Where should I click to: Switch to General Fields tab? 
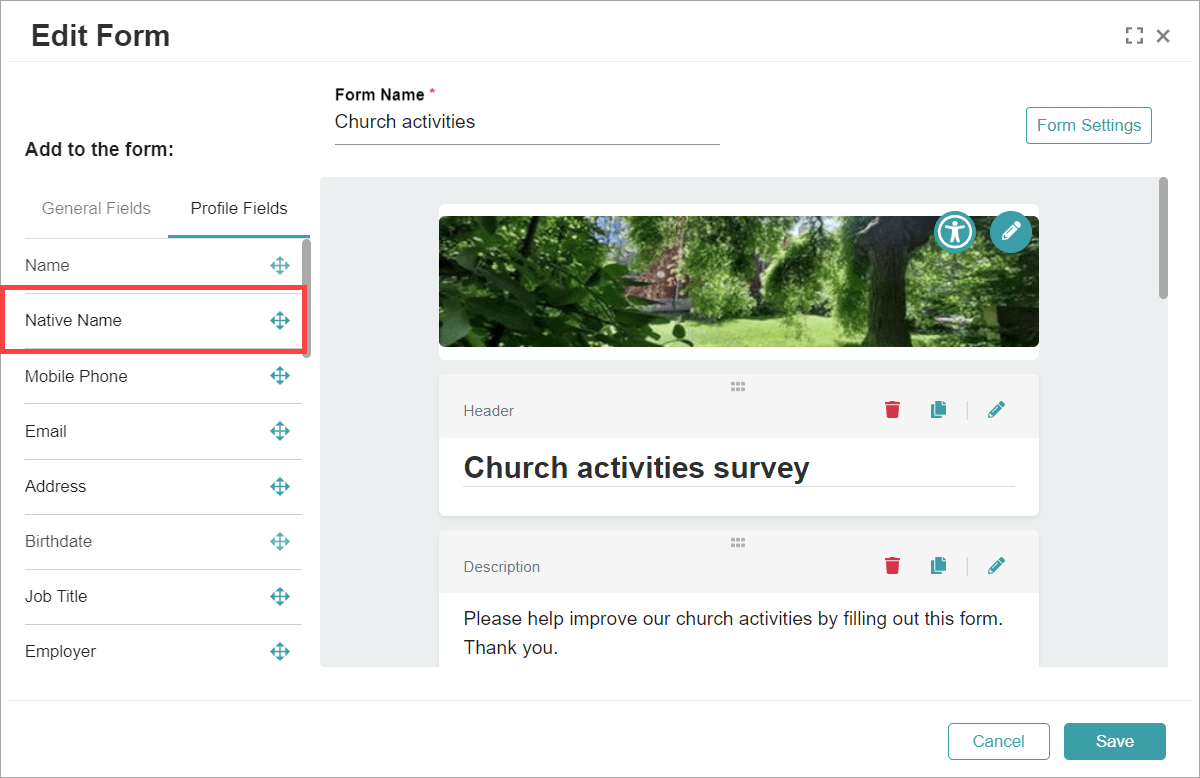coord(96,209)
